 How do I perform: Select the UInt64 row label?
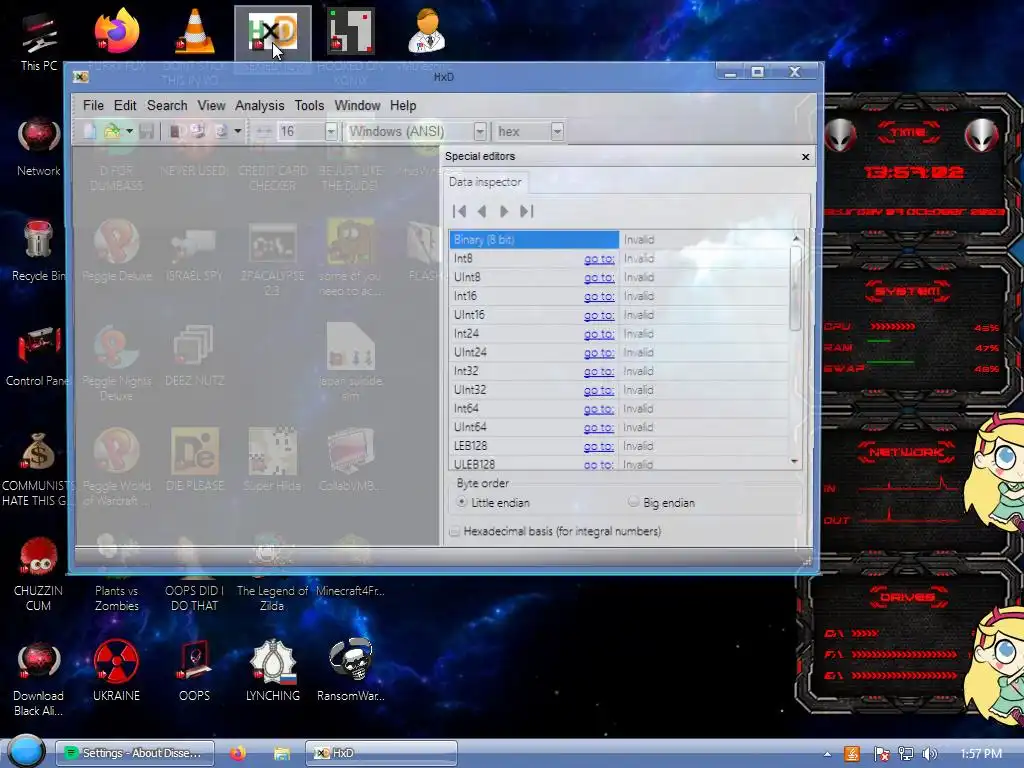470,427
